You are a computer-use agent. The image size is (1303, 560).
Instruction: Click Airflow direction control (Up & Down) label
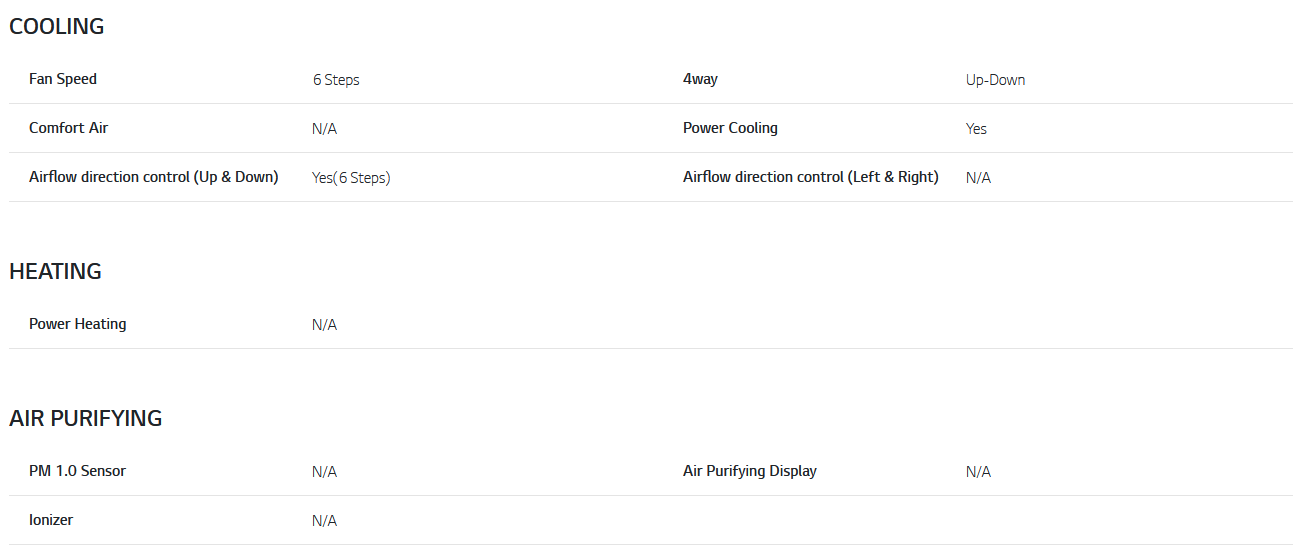pos(154,177)
